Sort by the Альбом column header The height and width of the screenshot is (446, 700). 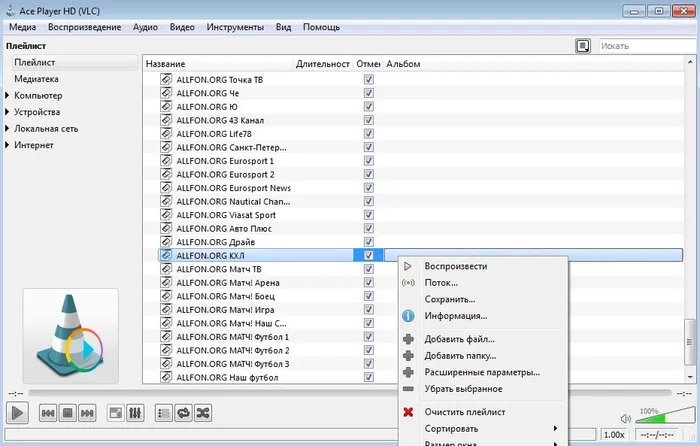tap(532, 64)
